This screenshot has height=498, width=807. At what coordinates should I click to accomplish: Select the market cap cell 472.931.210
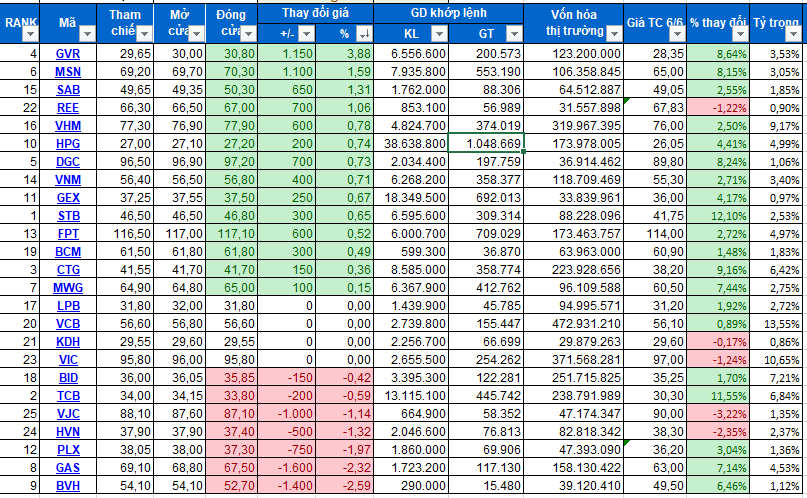574,324
